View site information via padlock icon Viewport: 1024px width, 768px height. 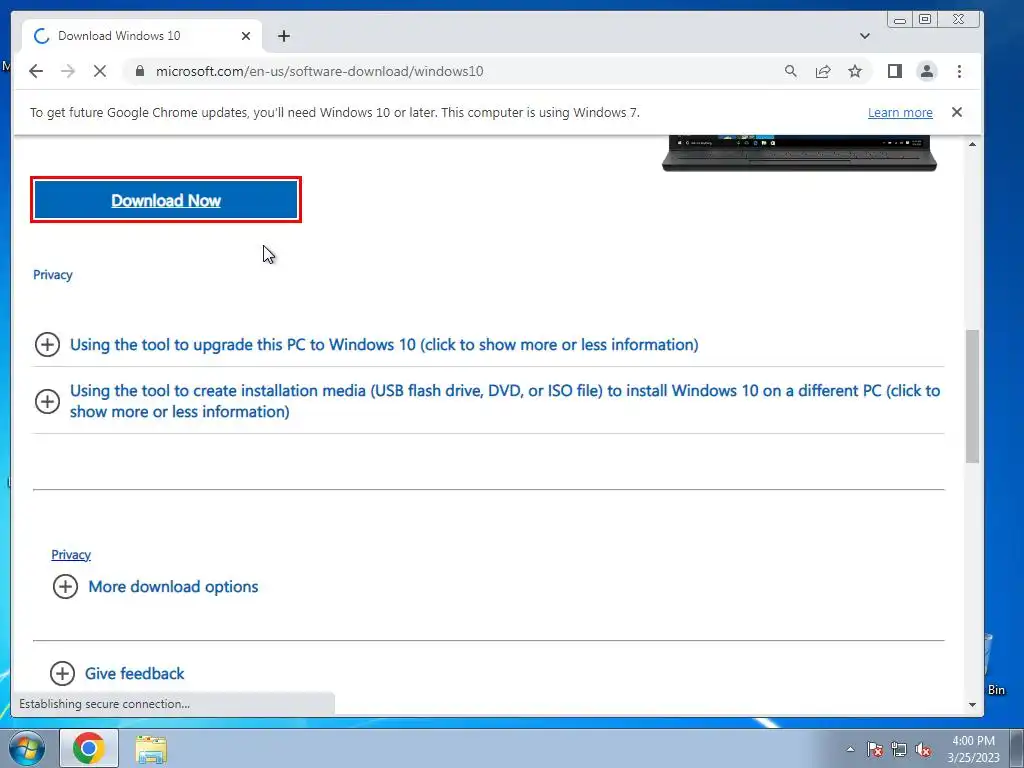pyautogui.click(x=139, y=71)
